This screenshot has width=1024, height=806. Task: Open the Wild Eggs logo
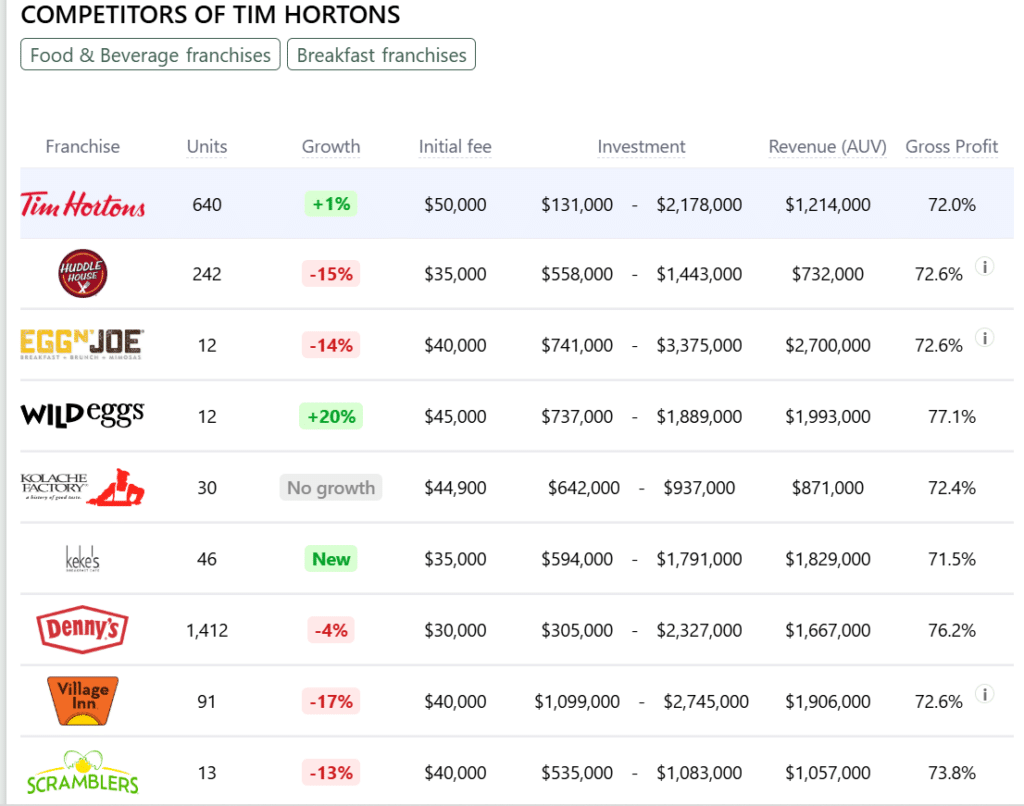[x=82, y=415]
